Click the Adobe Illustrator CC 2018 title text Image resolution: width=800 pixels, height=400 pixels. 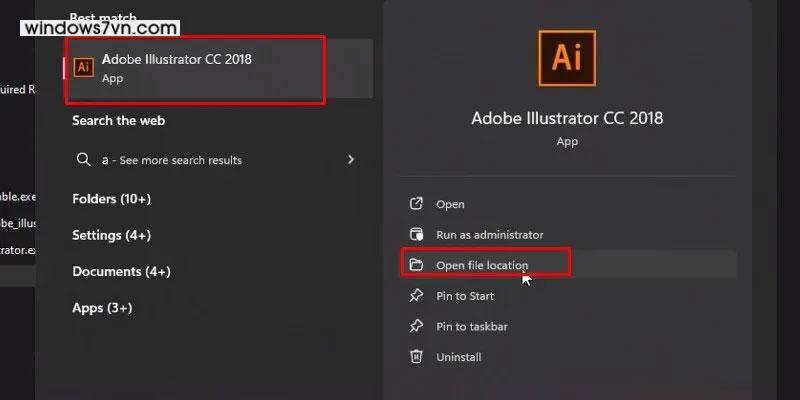[567, 118]
